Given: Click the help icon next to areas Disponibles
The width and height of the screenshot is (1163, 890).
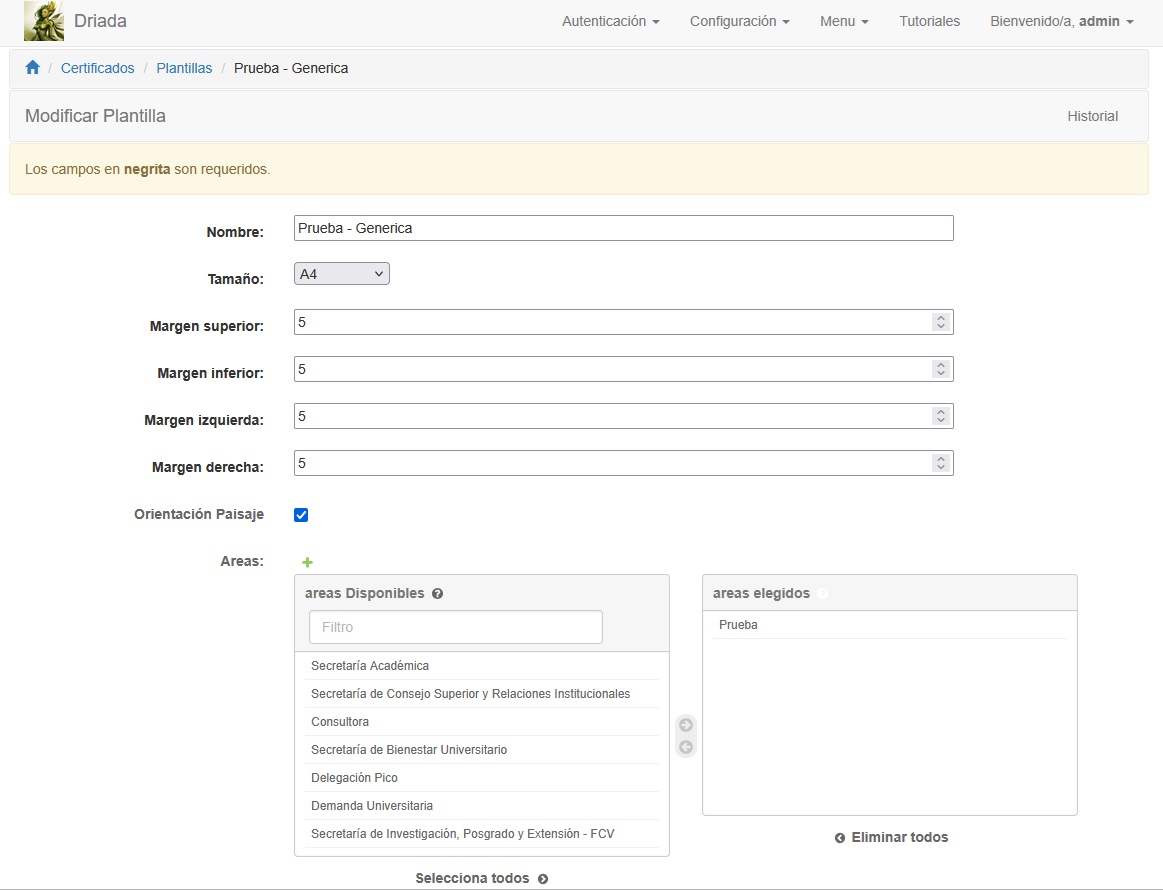Looking at the screenshot, I should [437, 593].
